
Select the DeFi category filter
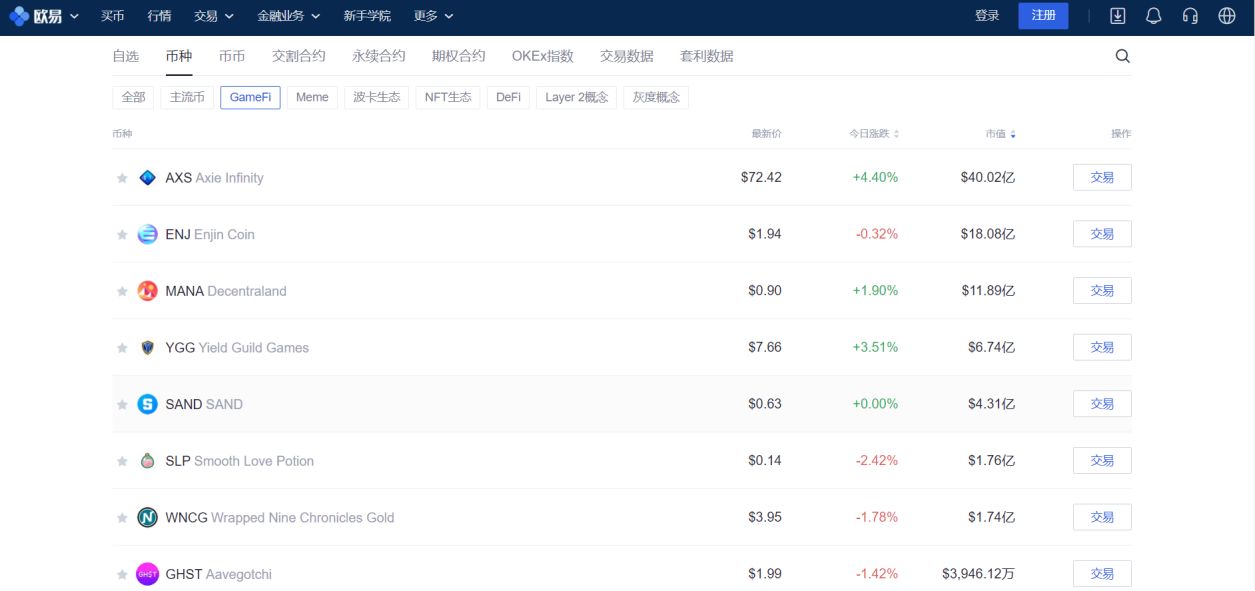pos(508,97)
